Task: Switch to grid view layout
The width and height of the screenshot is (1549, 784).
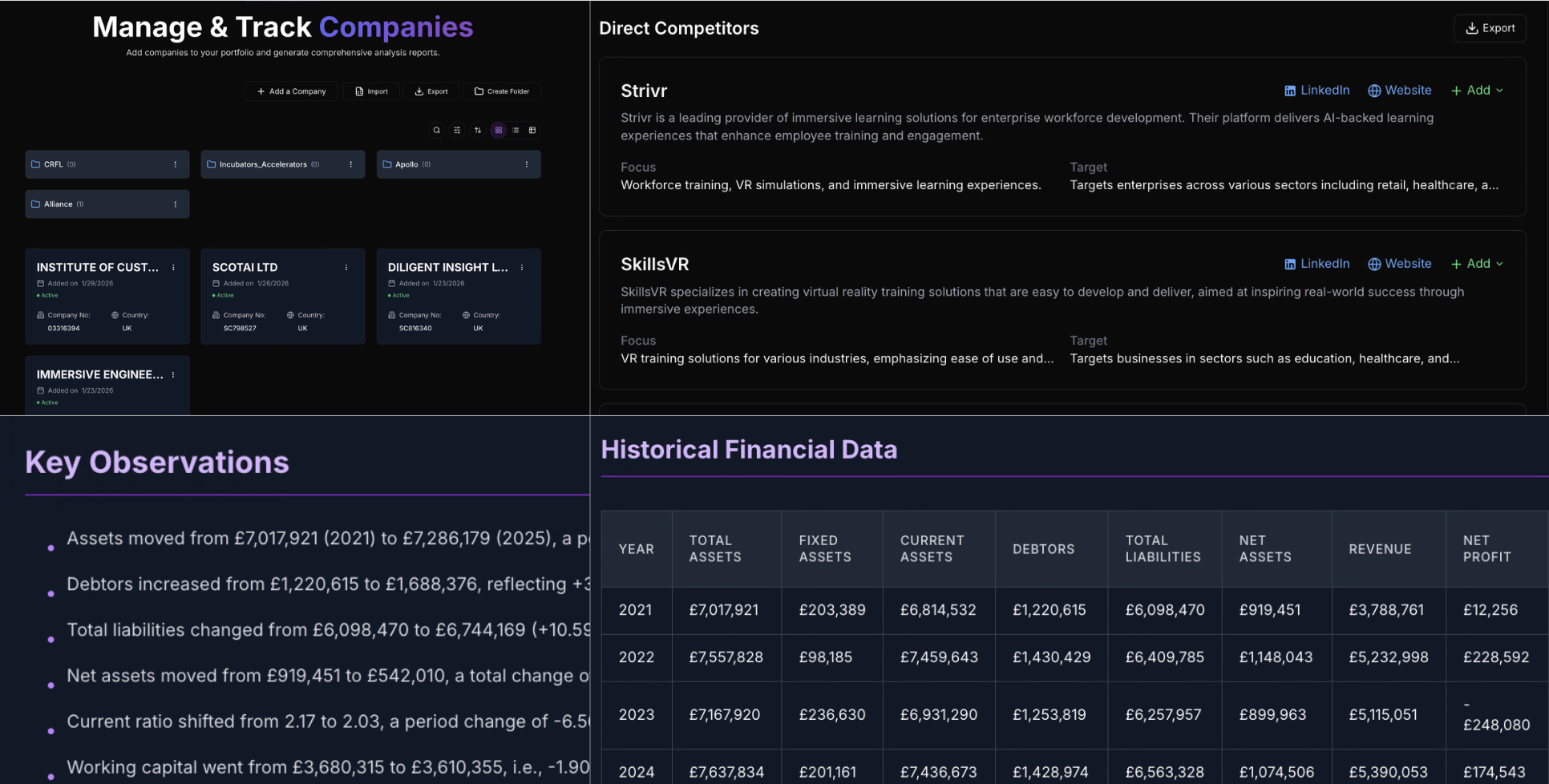Action: pyautogui.click(x=499, y=130)
